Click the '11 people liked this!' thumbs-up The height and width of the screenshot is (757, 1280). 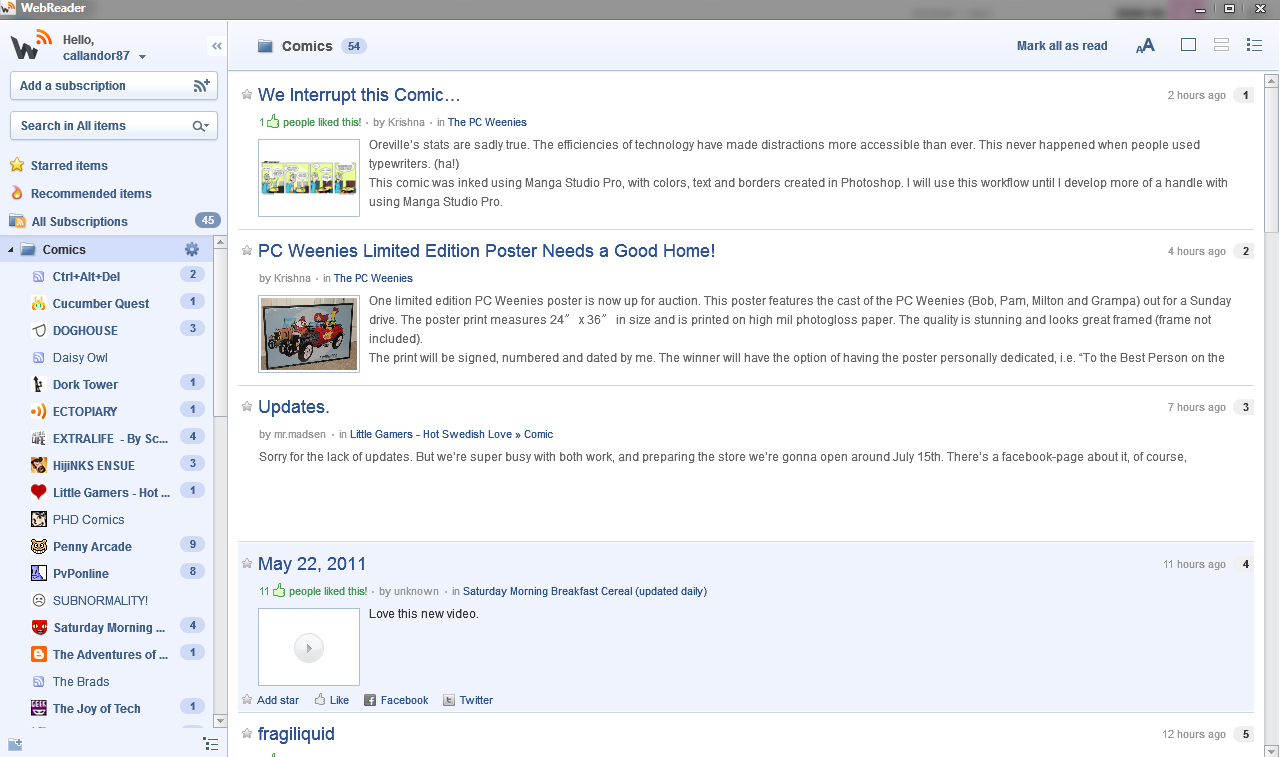coord(279,590)
